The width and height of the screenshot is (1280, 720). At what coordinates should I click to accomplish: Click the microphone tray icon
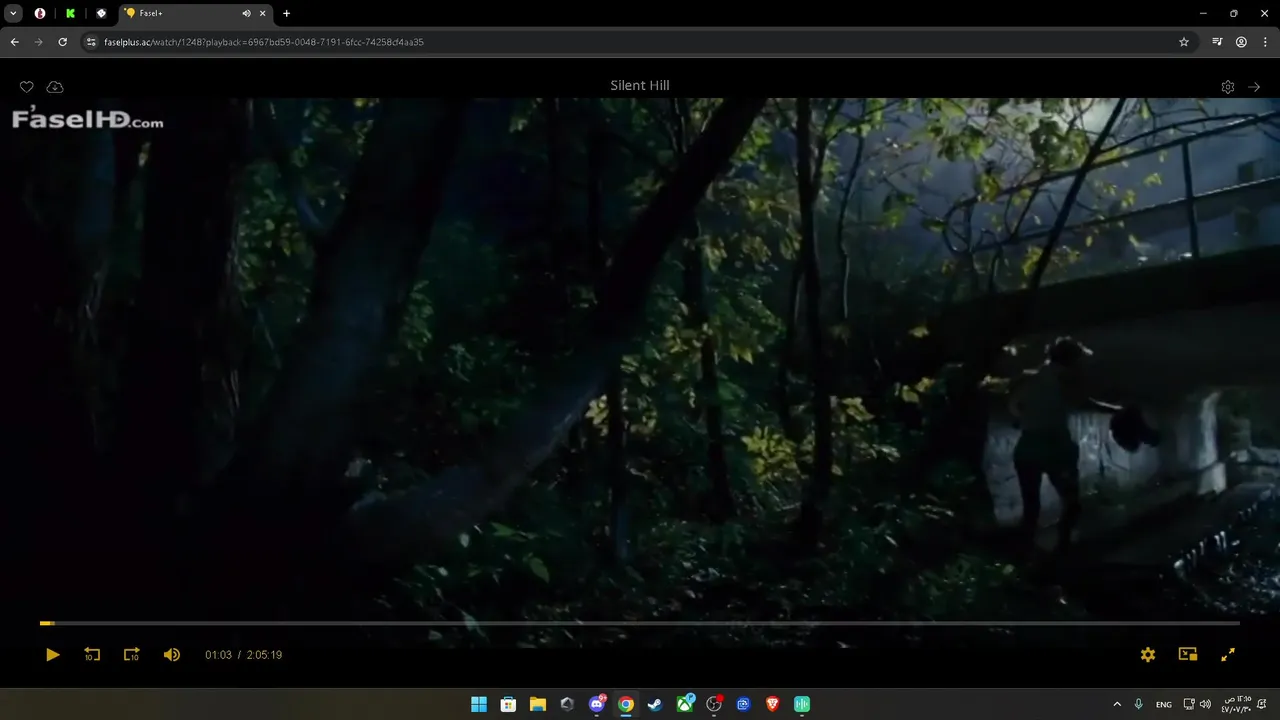point(1139,704)
